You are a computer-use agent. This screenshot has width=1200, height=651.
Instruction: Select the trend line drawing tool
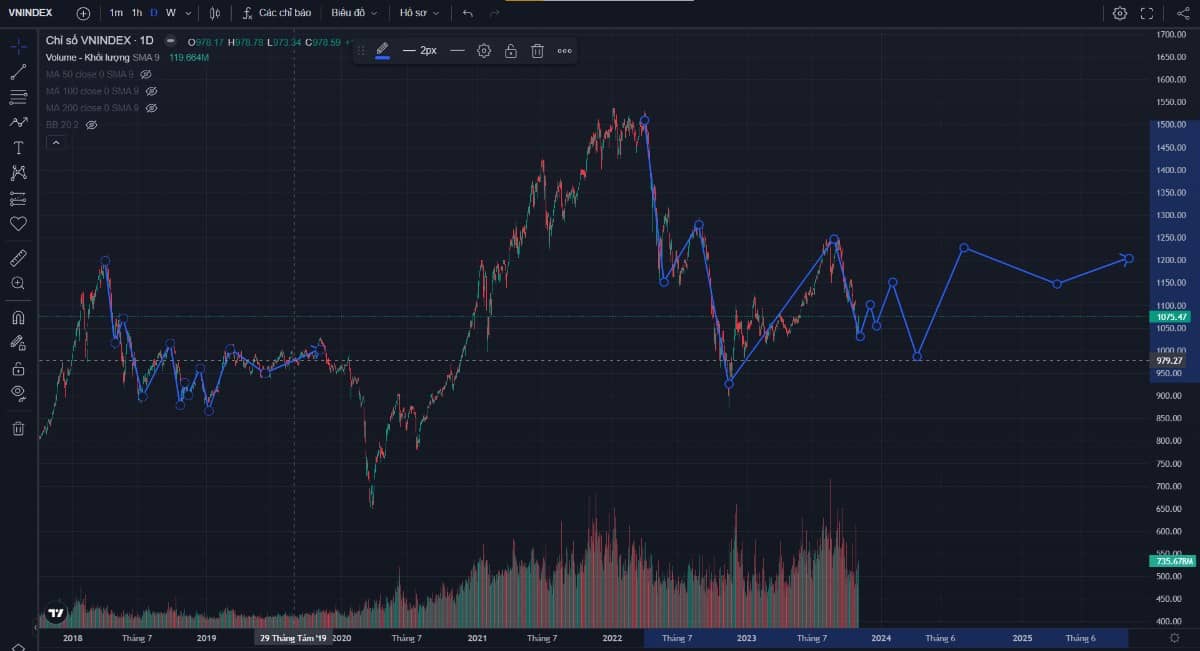[x=18, y=72]
